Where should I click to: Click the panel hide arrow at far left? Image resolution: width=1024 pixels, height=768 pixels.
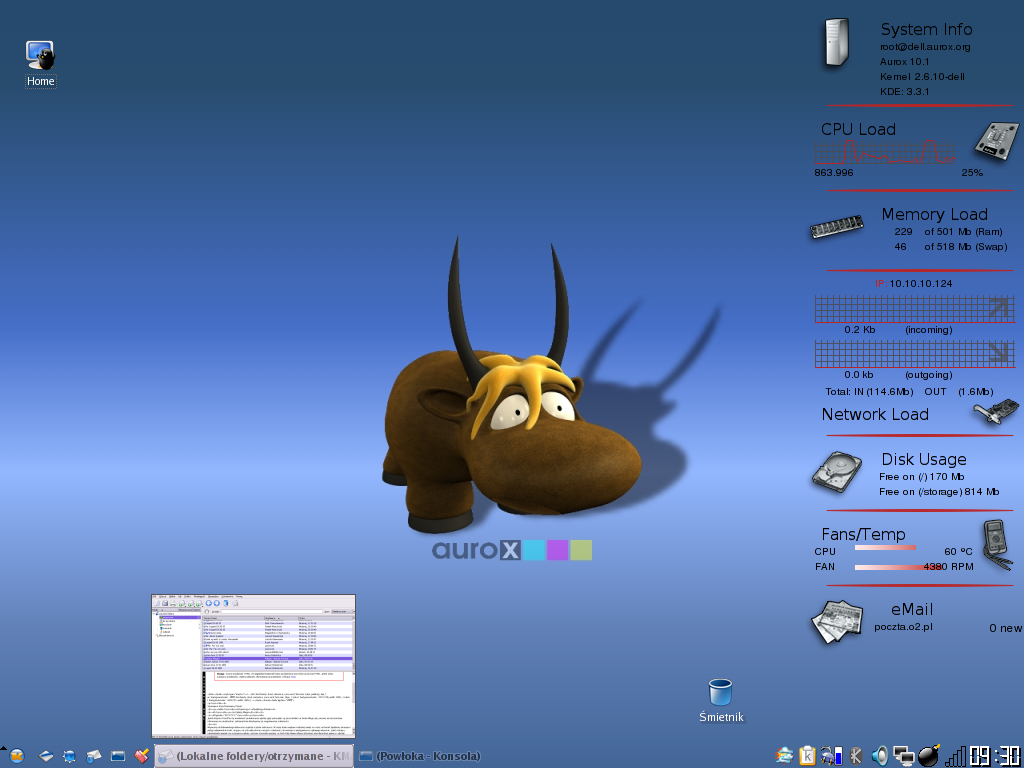[x=3, y=748]
